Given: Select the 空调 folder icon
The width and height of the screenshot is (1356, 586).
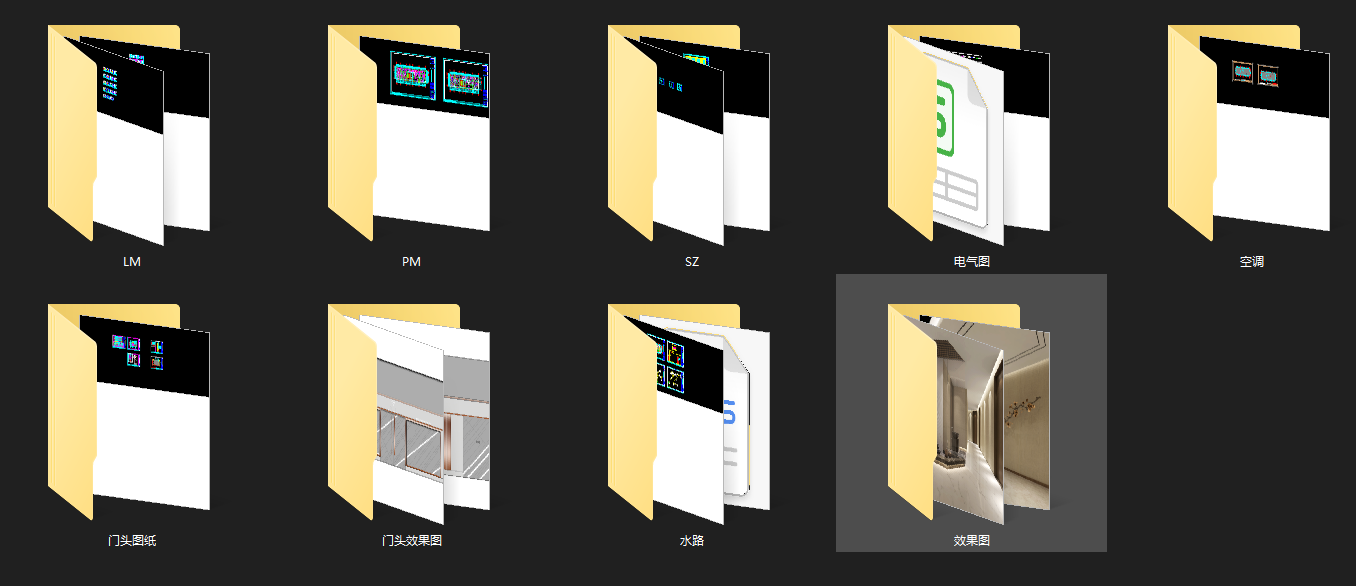Looking at the screenshot, I should pos(1249,134).
